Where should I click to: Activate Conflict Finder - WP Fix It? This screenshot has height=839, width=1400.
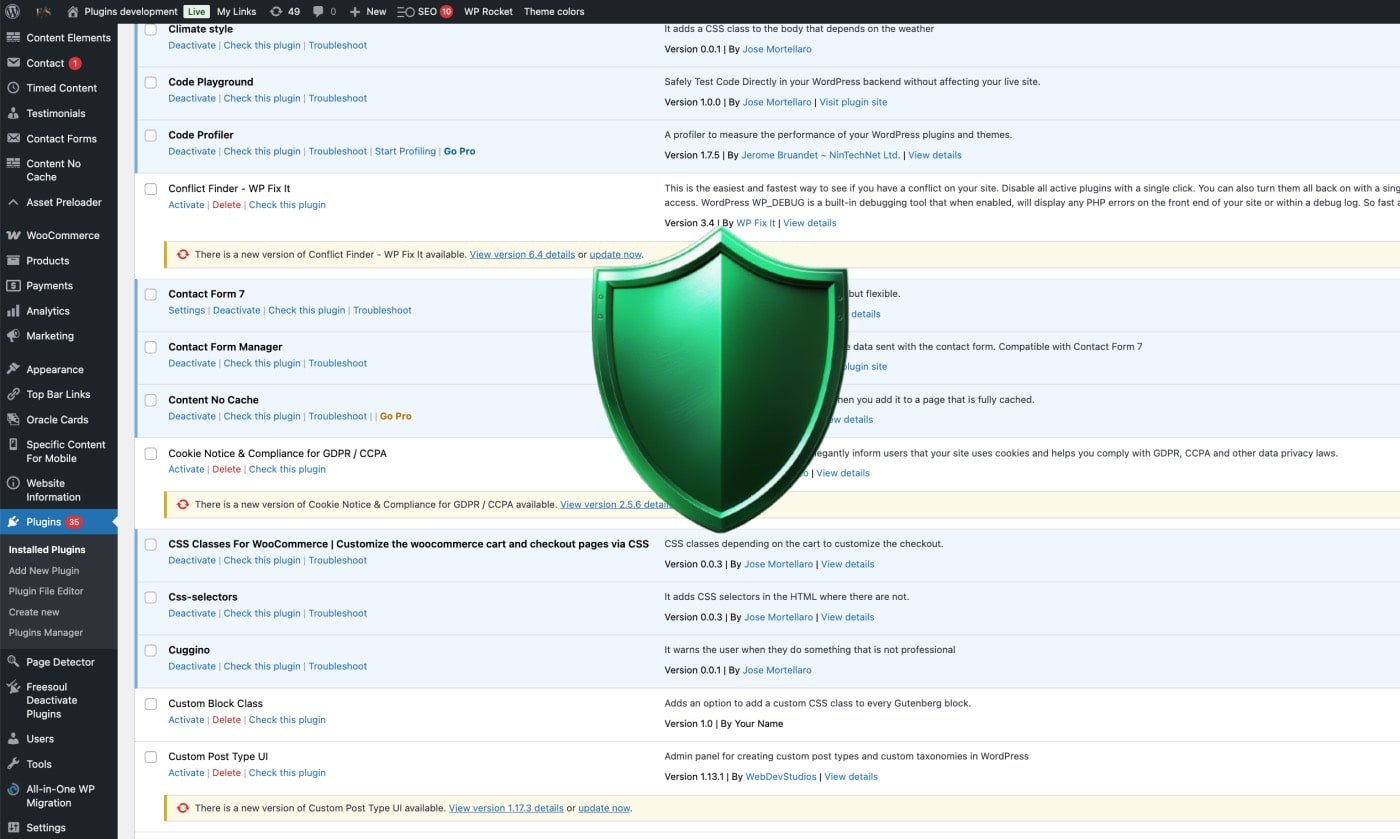pyautogui.click(x=186, y=205)
